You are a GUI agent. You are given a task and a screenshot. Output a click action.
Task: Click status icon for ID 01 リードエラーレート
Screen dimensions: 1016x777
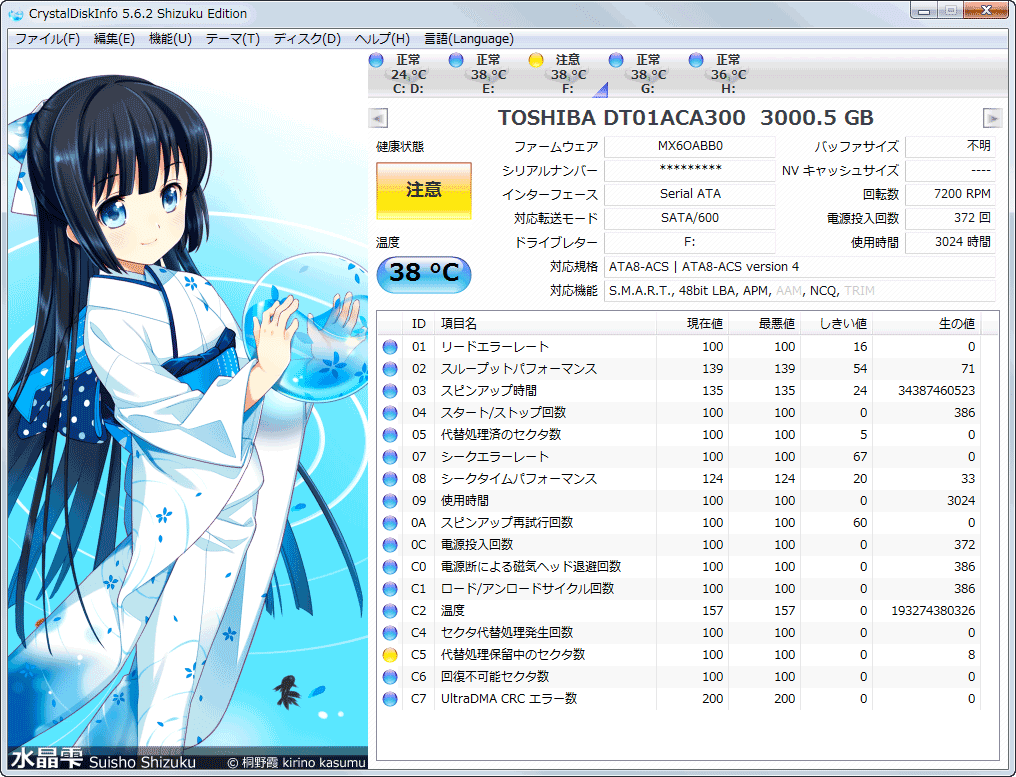tap(390, 347)
